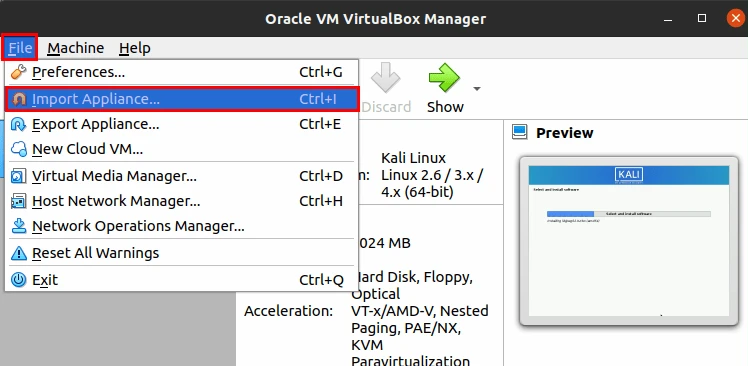749x366 pixels.
Task: Click the Network Operations Manager download icon
Action: [x=19, y=226]
